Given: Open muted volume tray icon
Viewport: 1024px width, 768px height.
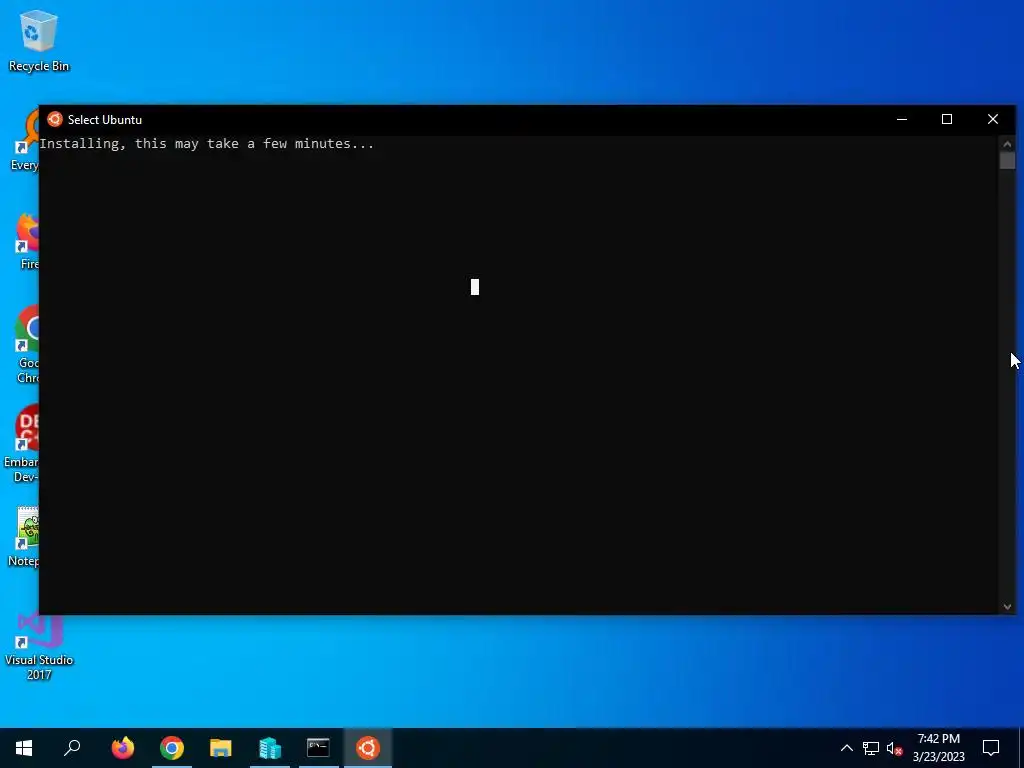Looking at the screenshot, I should (x=895, y=748).
